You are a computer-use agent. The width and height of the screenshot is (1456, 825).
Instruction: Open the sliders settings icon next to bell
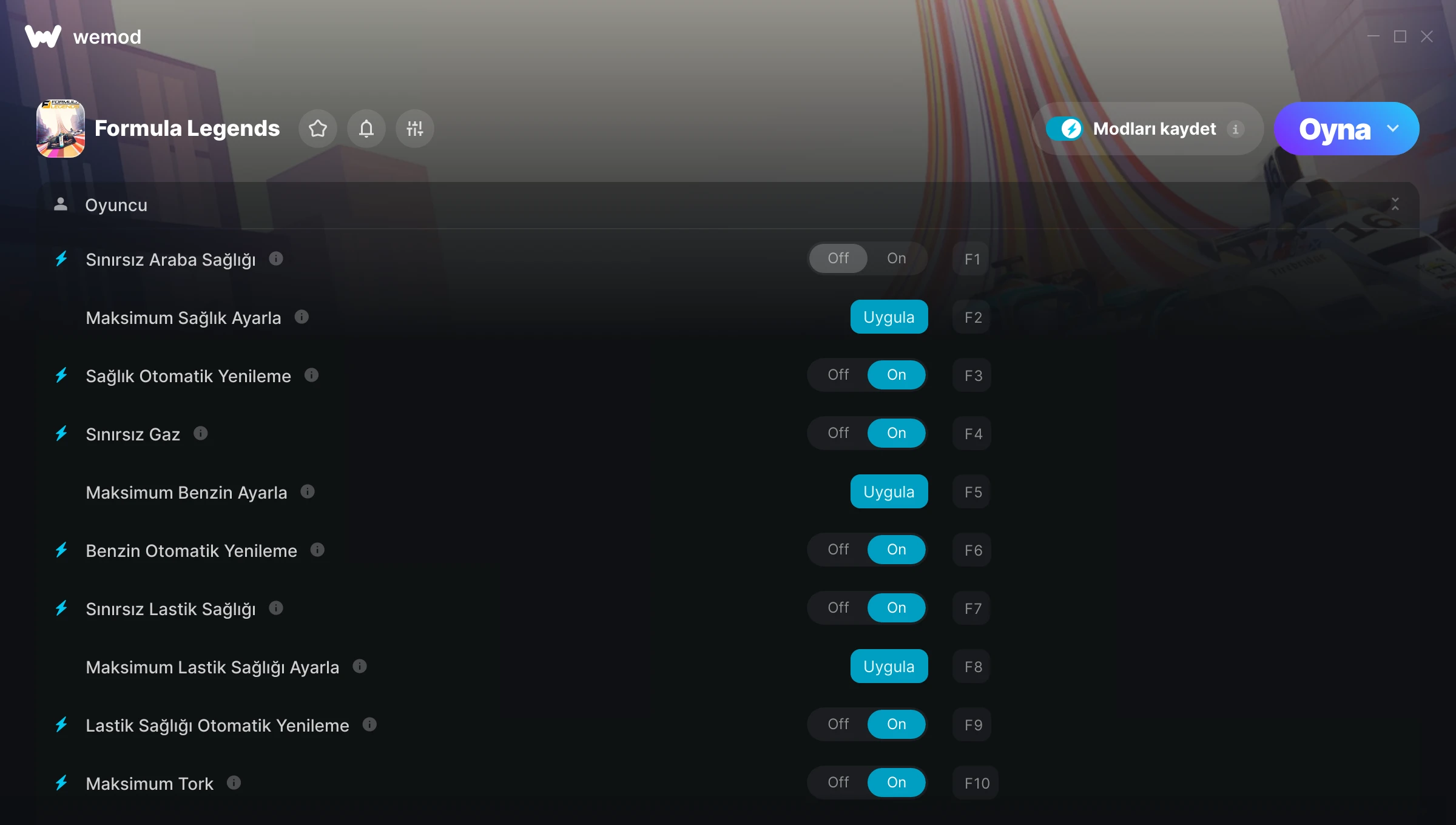[x=415, y=129]
